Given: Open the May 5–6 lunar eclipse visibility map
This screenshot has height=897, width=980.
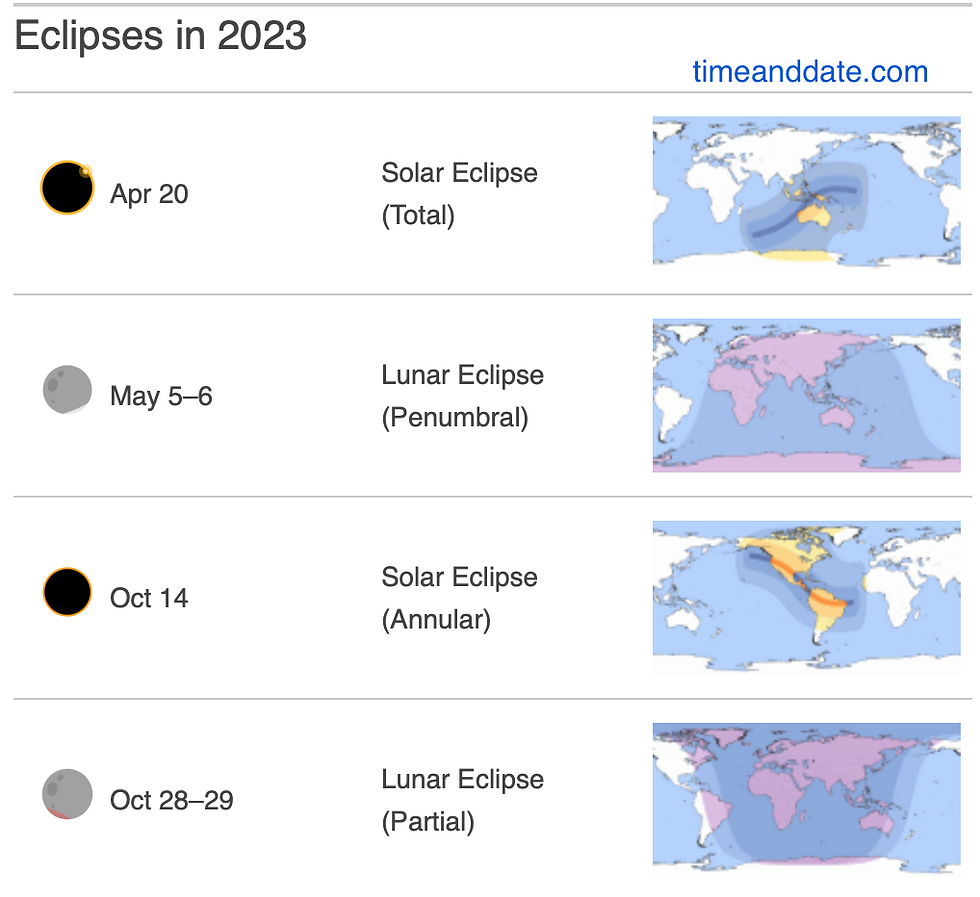Looking at the screenshot, I should (806, 395).
